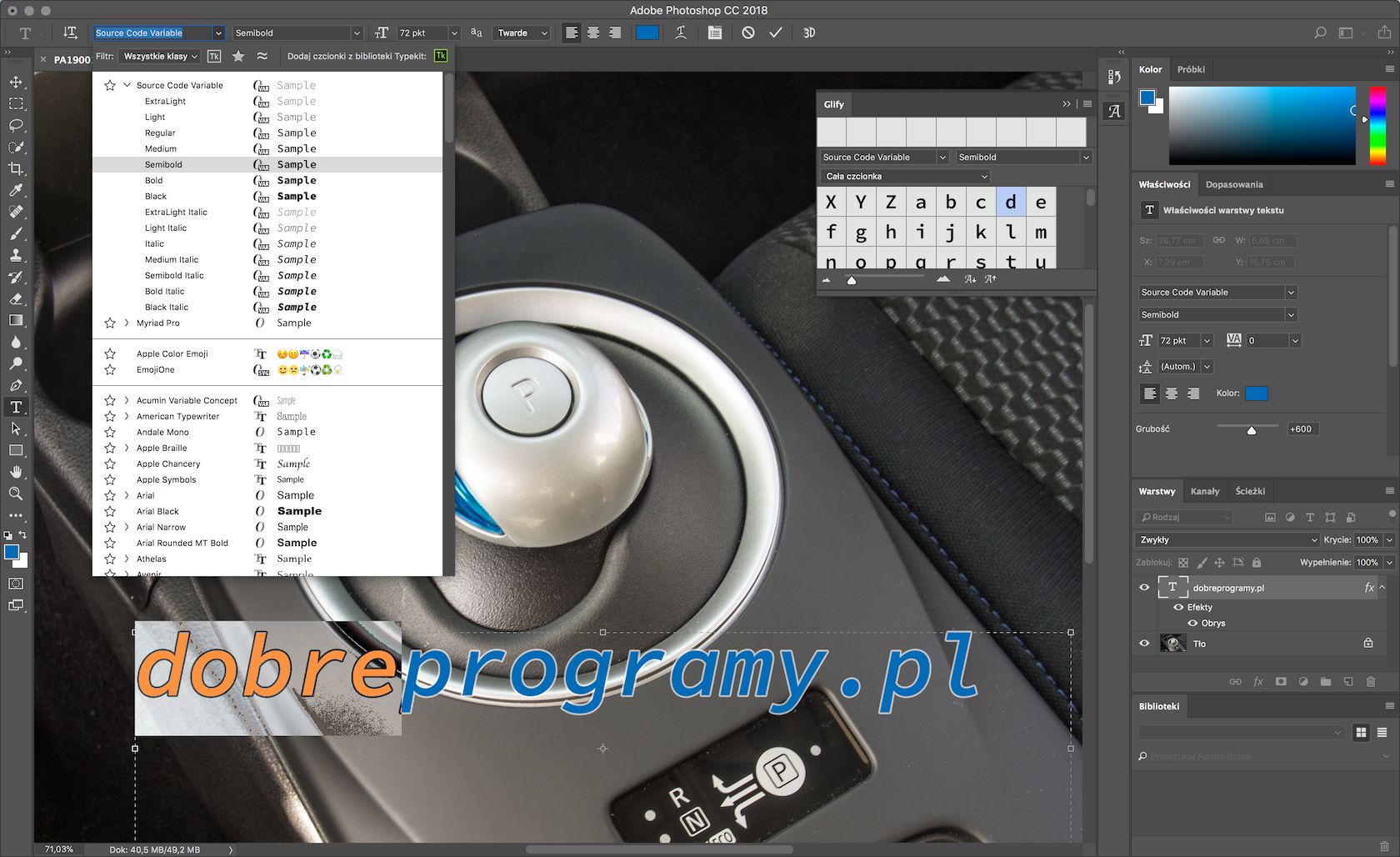Convert text to 3D
Screen dimensions: 1400x857
pos(809,33)
